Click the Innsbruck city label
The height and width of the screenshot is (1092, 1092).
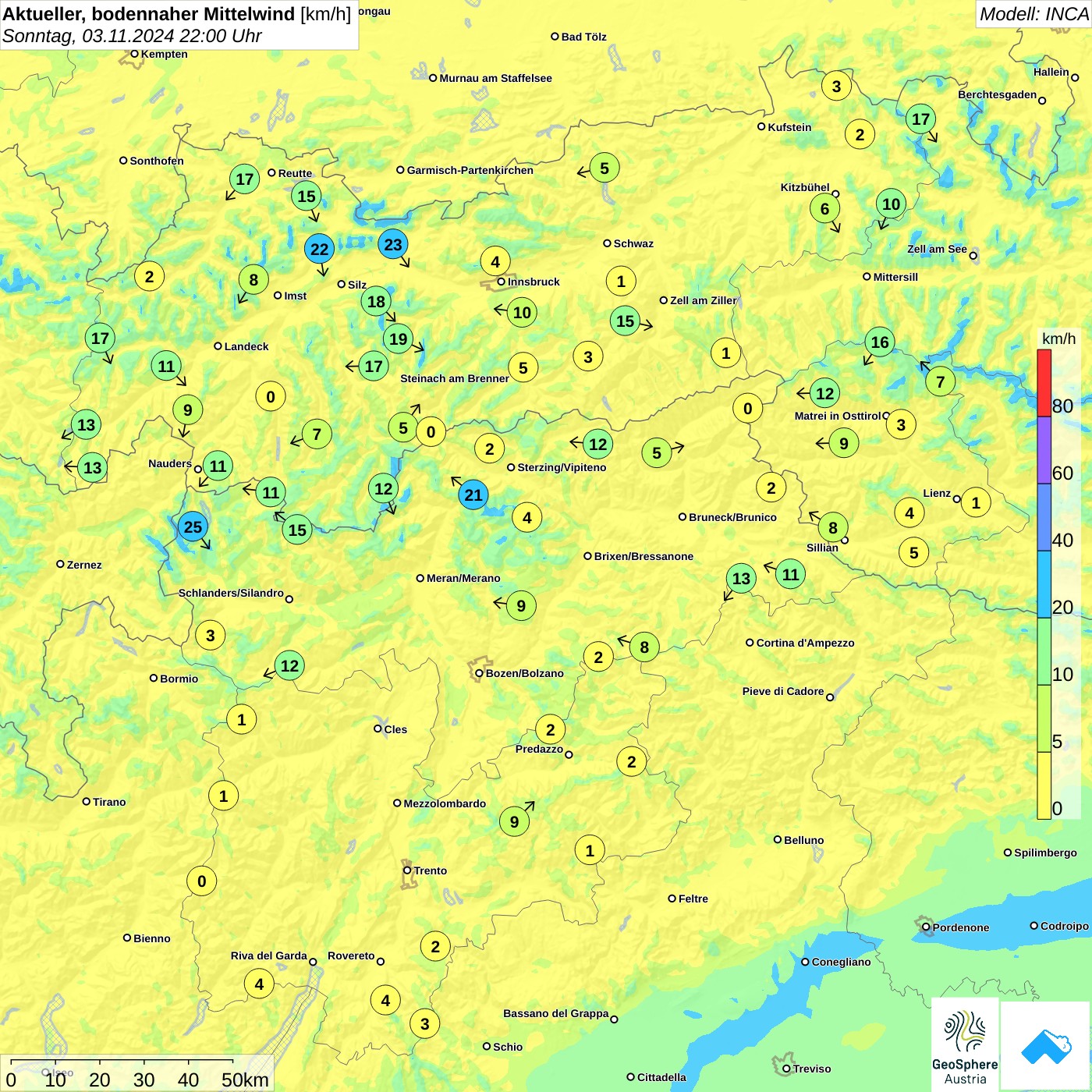pyautogui.click(x=534, y=282)
